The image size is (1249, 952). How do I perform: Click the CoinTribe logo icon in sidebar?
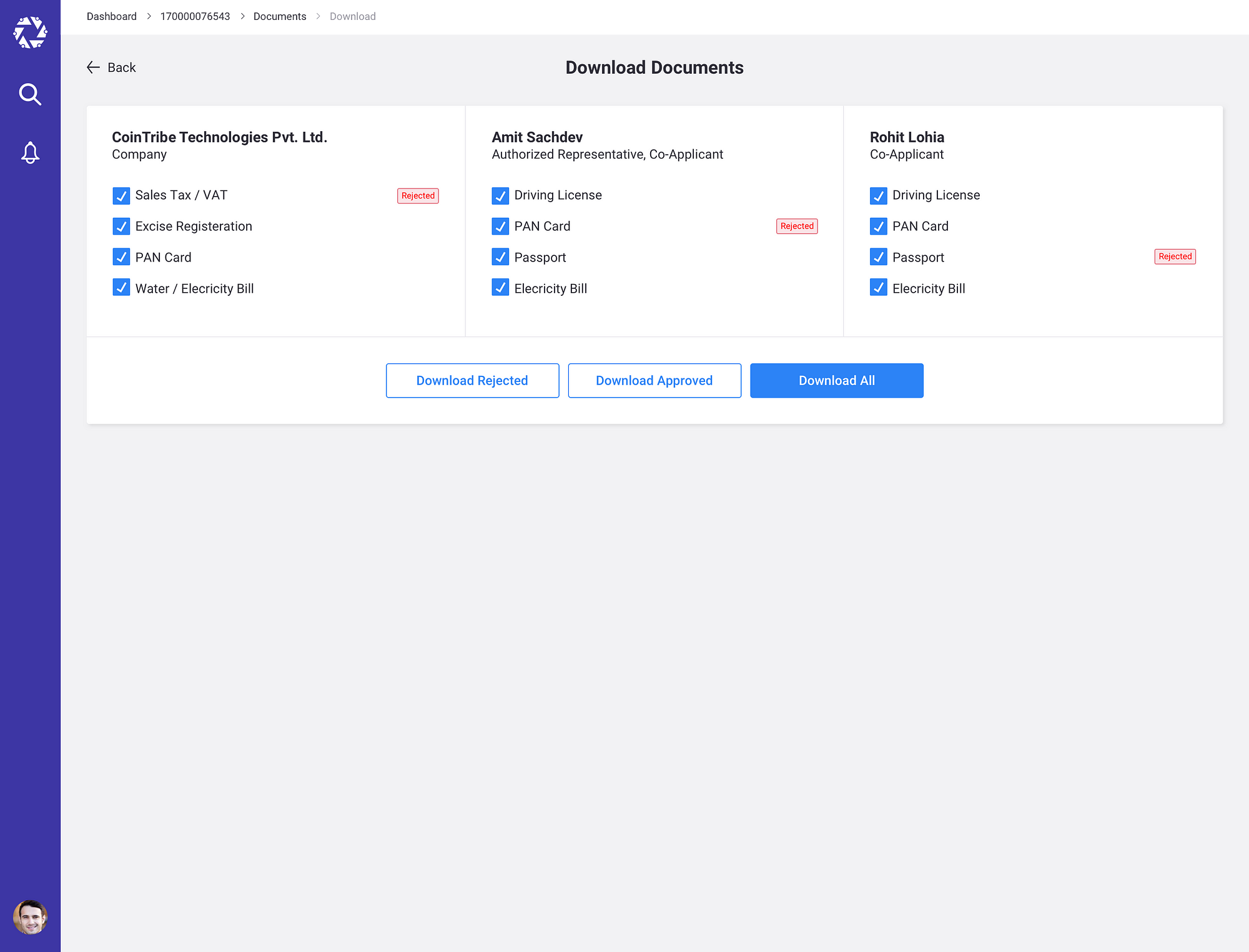pyautogui.click(x=30, y=32)
